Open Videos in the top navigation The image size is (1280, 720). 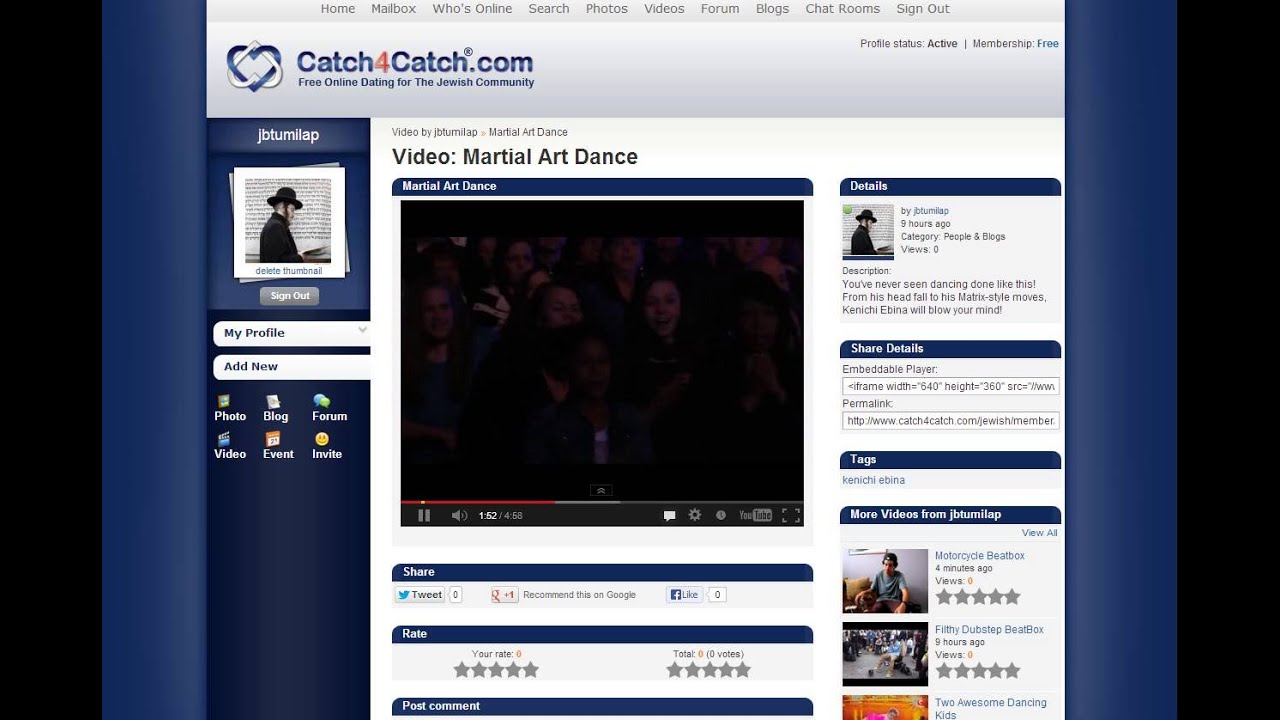click(x=664, y=9)
